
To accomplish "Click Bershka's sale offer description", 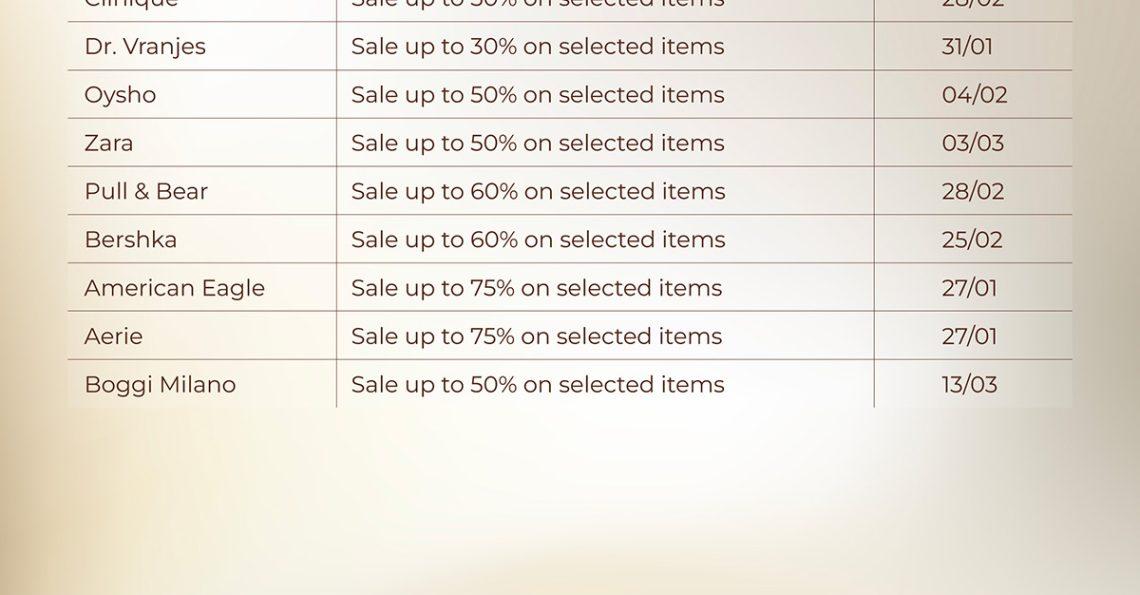I will click(x=537, y=240).
